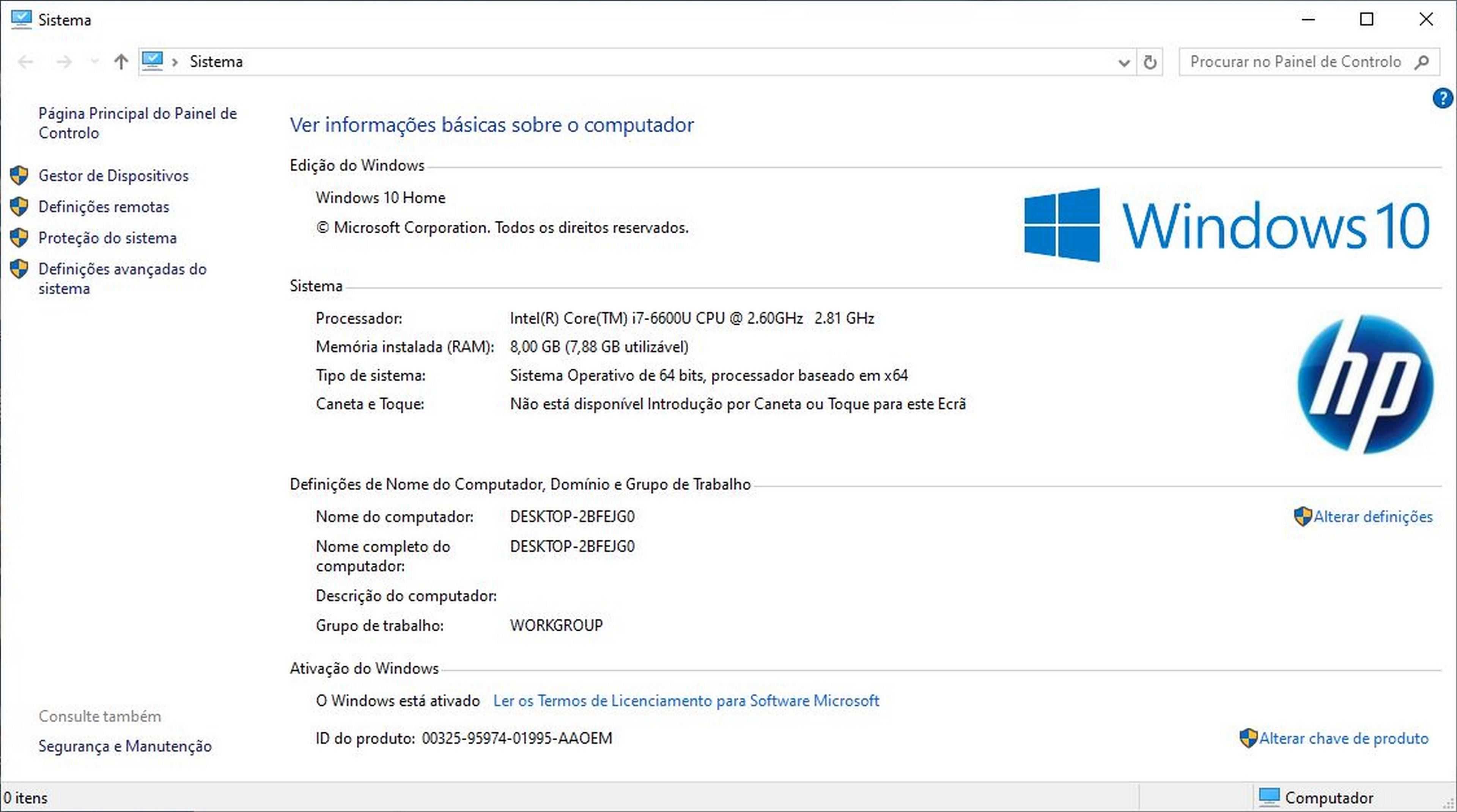
Task: Open Segurança e Manutenção link
Action: pyautogui.click(x=125, y=746)
